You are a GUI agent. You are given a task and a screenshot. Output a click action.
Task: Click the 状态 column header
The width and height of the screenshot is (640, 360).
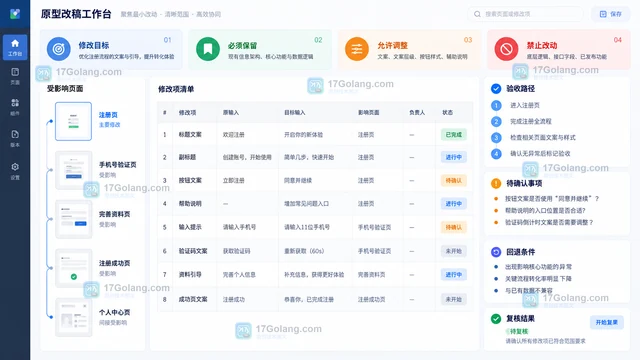tap(447, 112)
